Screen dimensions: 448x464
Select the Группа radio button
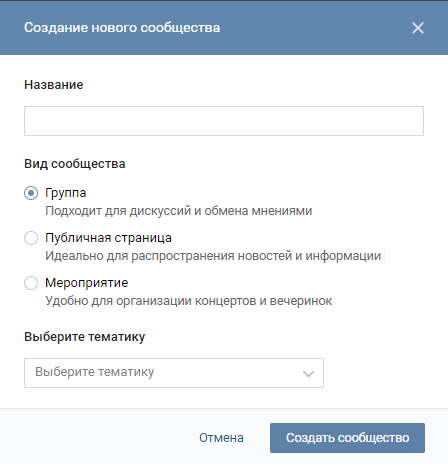[x=31, y=193]
